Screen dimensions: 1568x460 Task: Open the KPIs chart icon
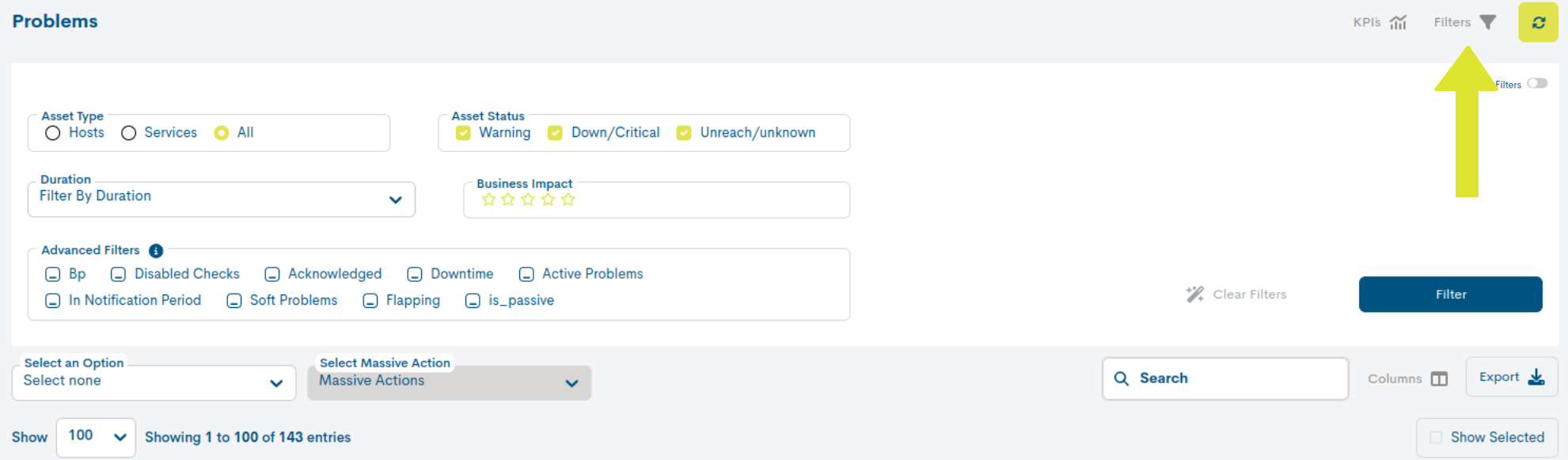(x=1398, y=22)
